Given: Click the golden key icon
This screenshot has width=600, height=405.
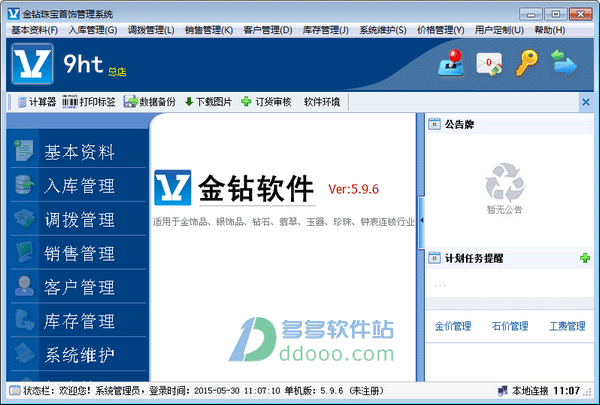Looking at the screenshot, I should tap(527, 63).
